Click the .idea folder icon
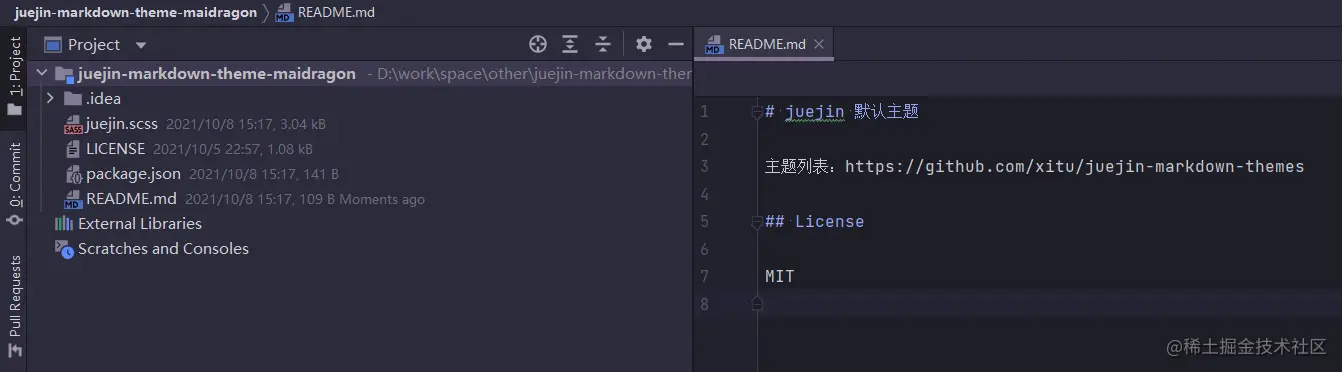This screenshot has width=1342, height=372. tap(72, 98)
